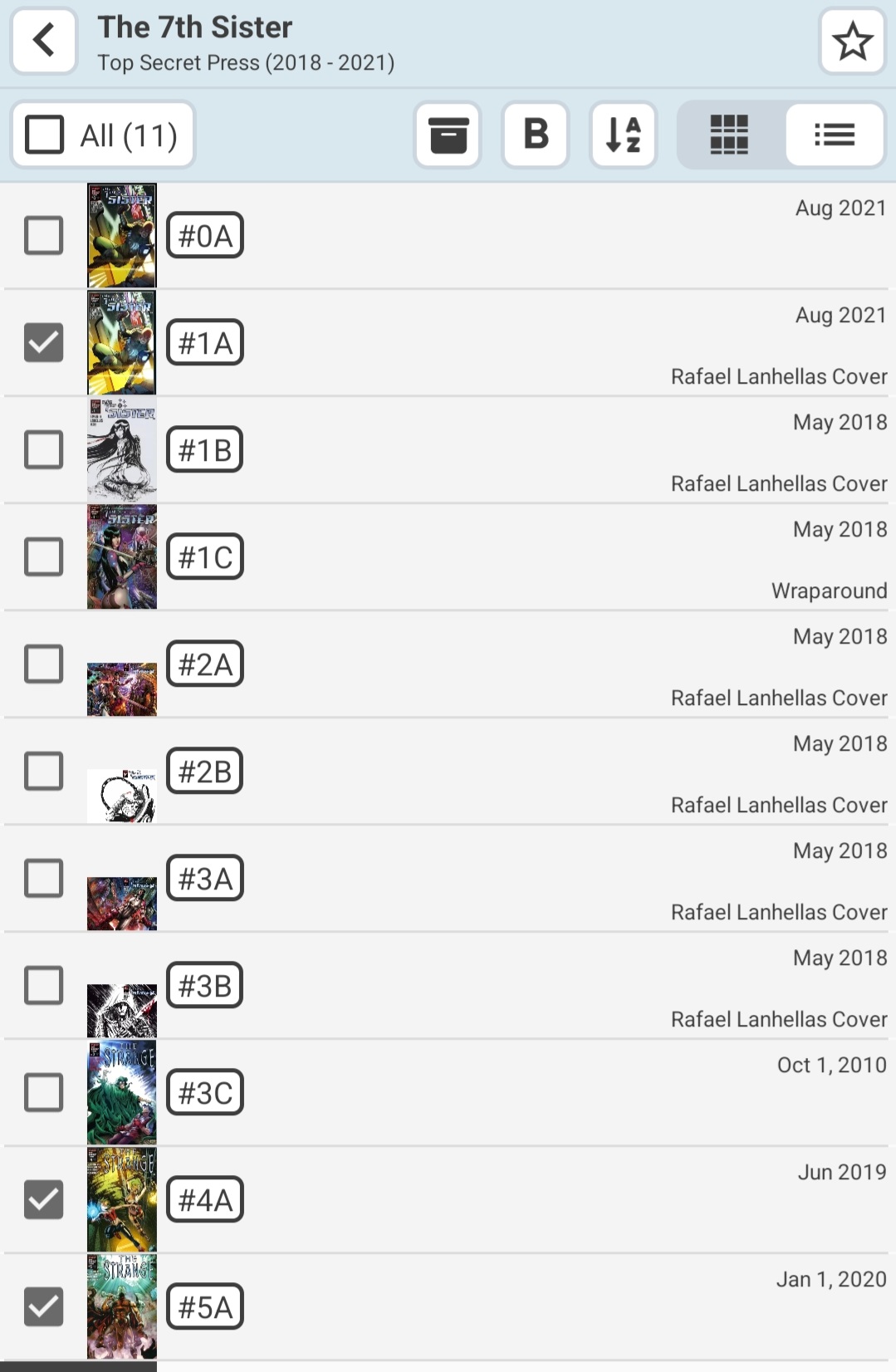Switch to grid view
Image resolution: width=896 pixels, height=1372 pixels.
(x=730, y=135)
